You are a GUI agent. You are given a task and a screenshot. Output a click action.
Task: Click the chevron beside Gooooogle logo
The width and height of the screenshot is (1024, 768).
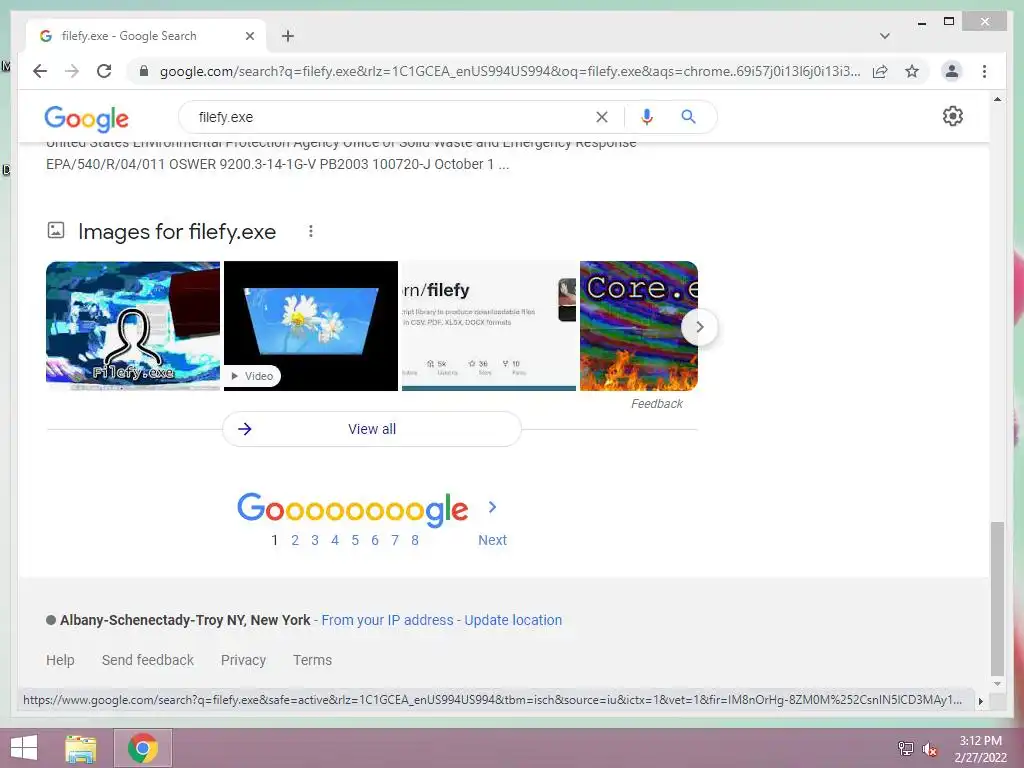click(492, 507)
